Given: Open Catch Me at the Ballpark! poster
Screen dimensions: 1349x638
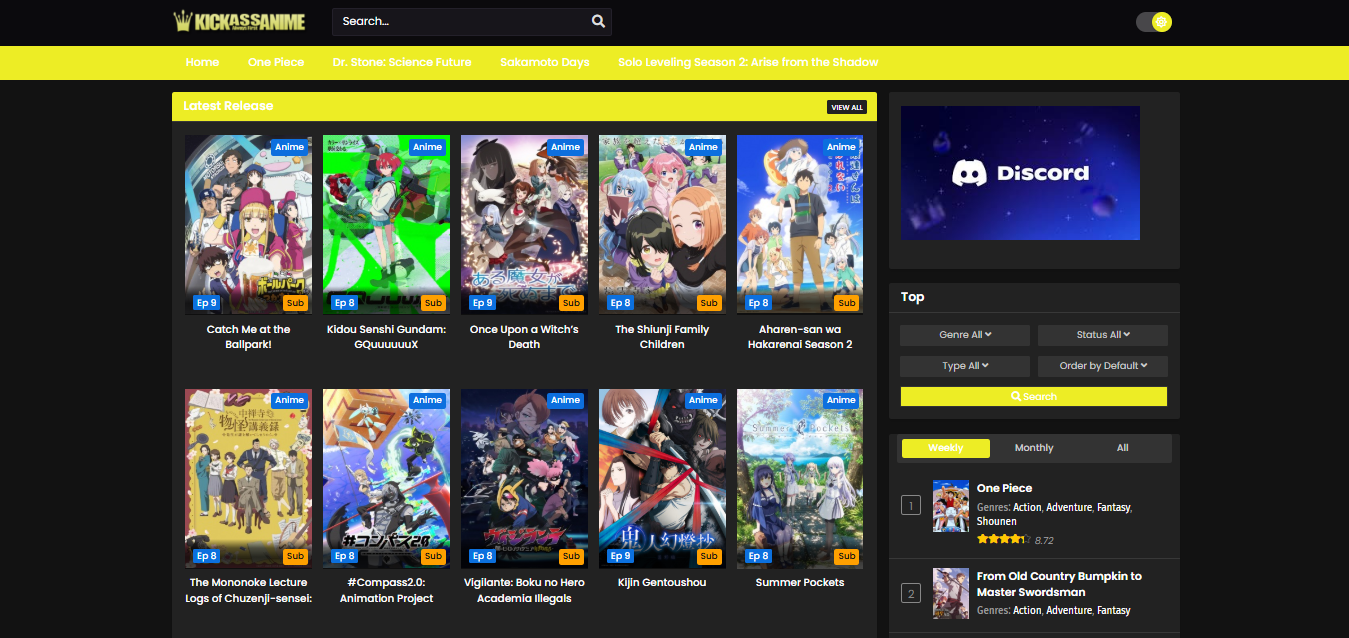Looking at the screenshot, I should click(248, 225).
